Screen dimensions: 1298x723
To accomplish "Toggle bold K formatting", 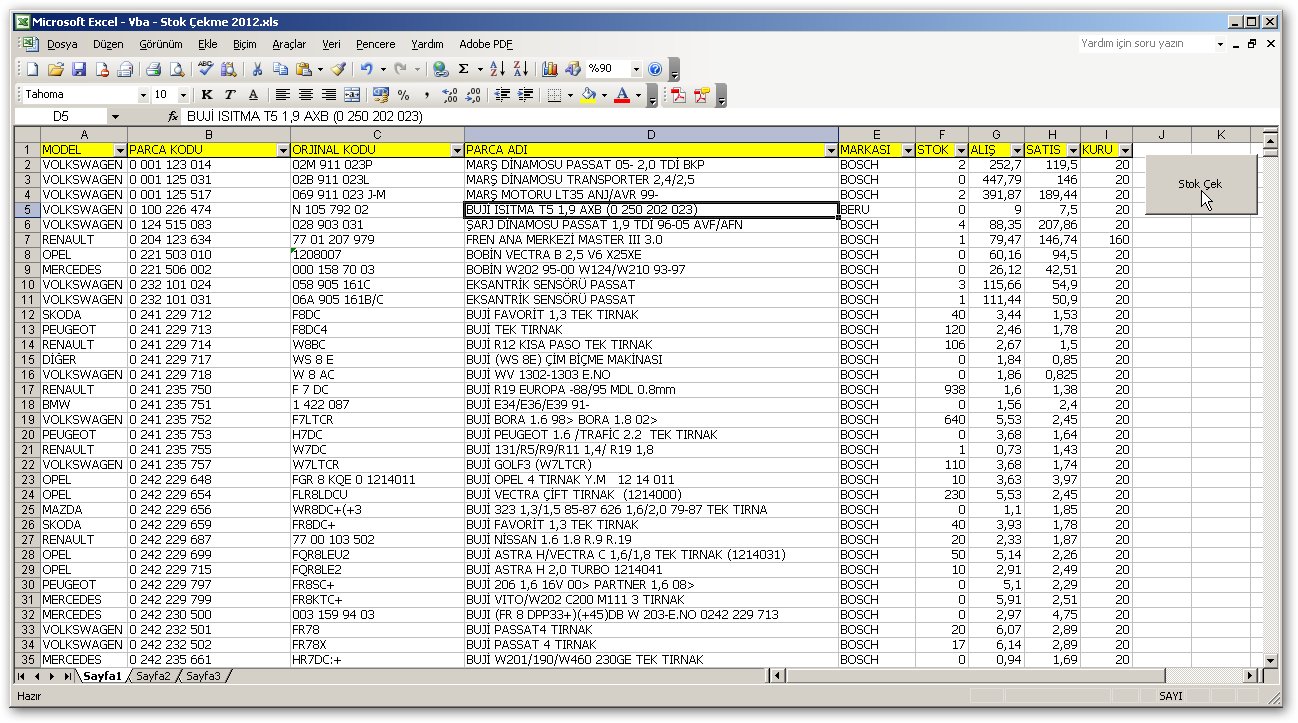I will [x=207, y=95].
